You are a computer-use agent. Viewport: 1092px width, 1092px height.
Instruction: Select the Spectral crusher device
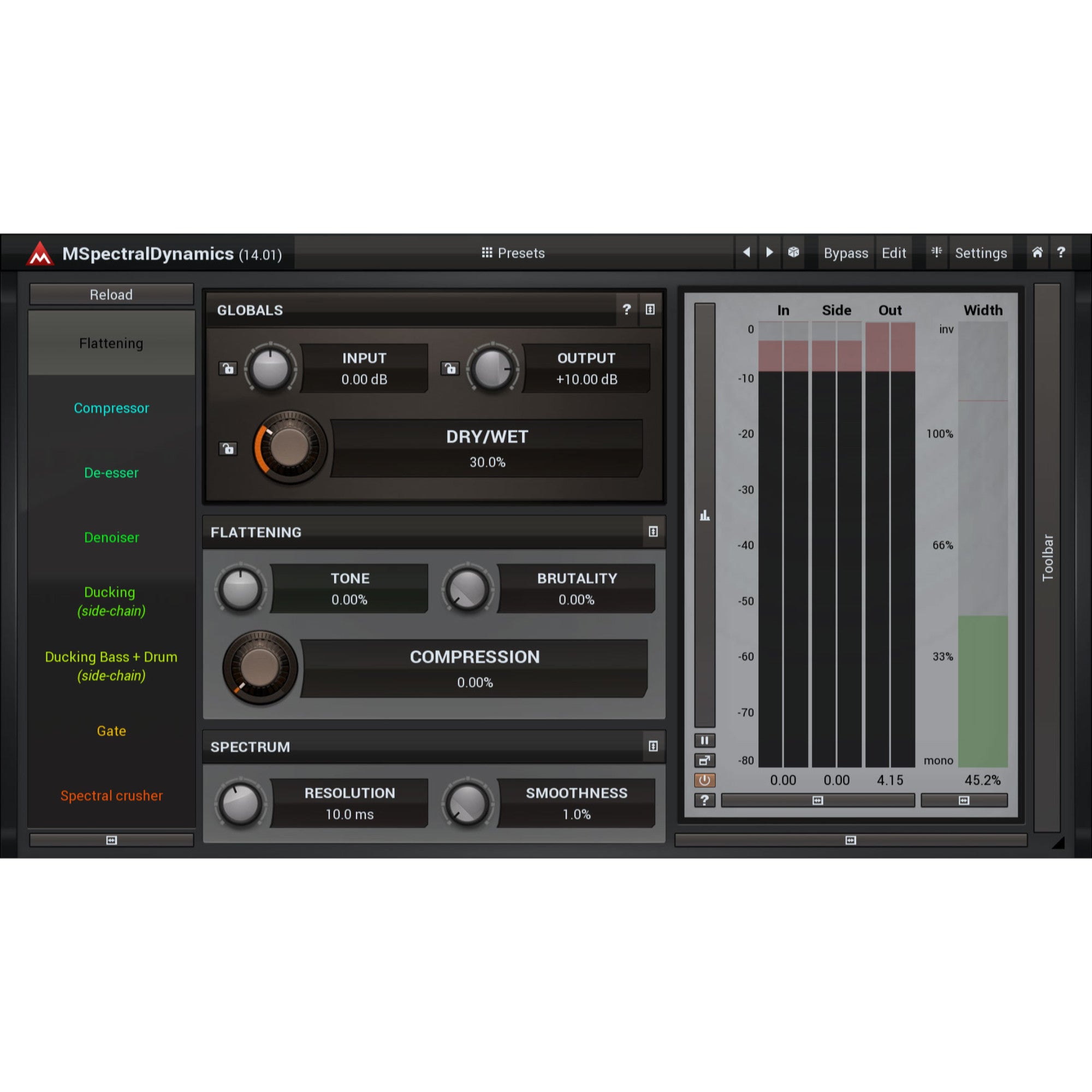(111, 796)
